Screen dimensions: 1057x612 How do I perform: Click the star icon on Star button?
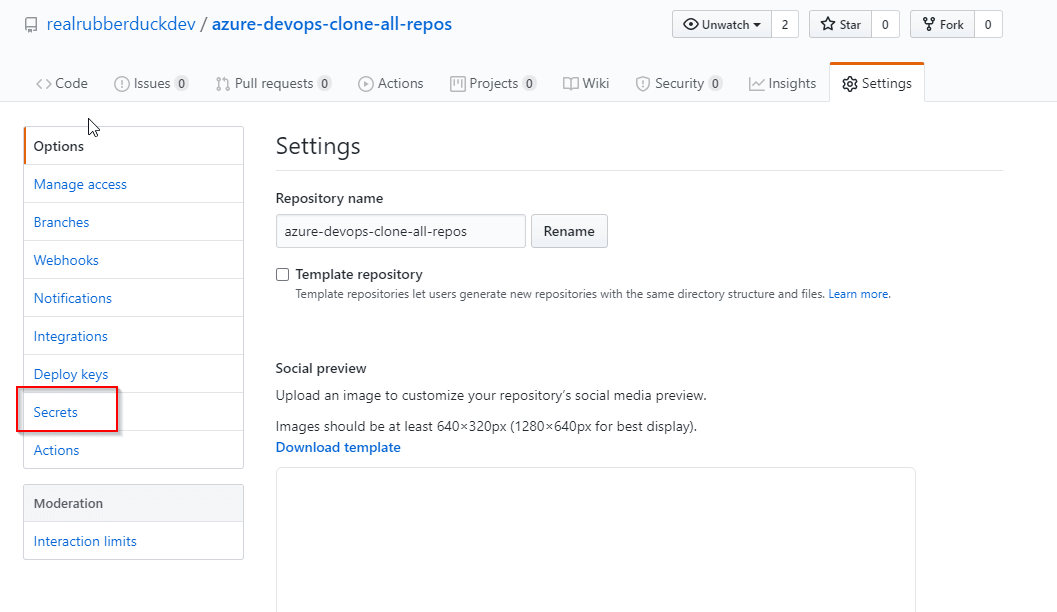[x=828, y=24]
